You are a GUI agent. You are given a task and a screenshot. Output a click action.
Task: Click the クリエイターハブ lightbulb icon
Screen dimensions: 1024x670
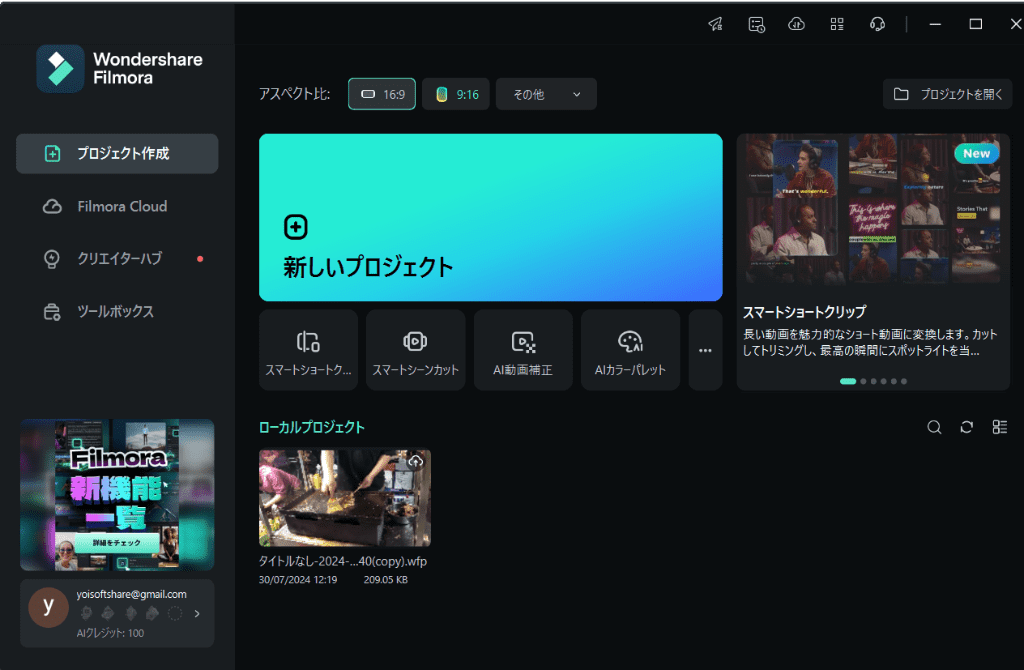(x=52, y=259)
